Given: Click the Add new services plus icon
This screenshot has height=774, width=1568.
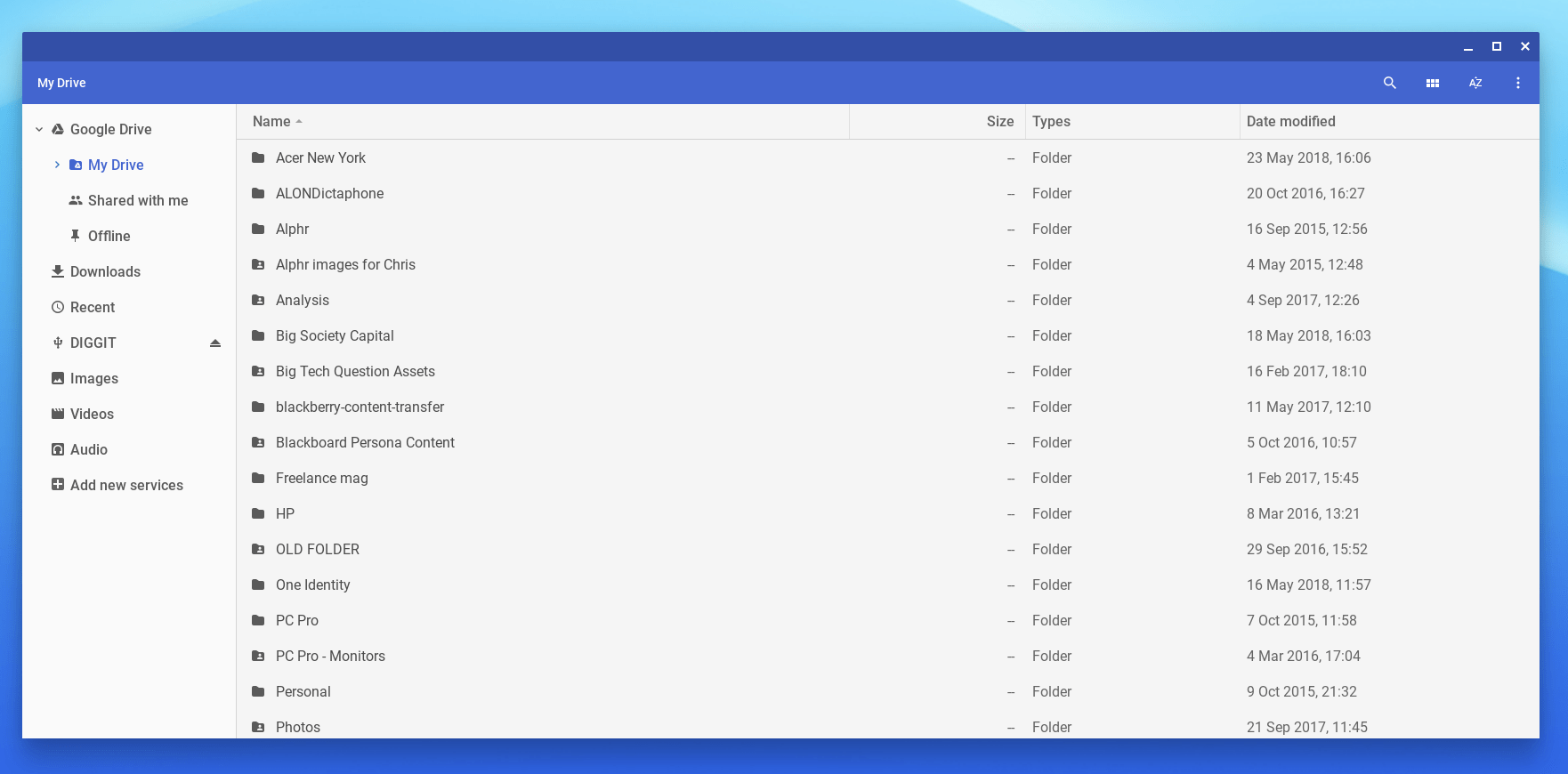Looking at the screenshot, I should point(58,485).
